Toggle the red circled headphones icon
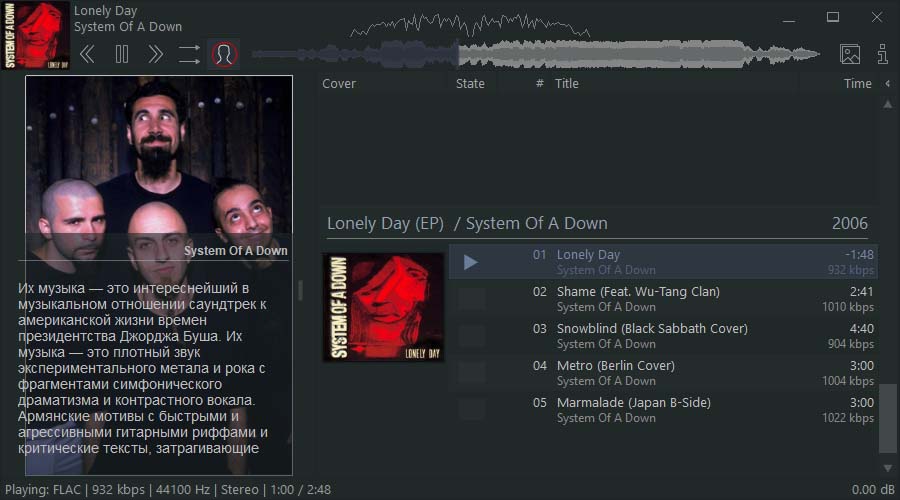The height and width of the screenshot is (500, 900). tap(224, 55)
